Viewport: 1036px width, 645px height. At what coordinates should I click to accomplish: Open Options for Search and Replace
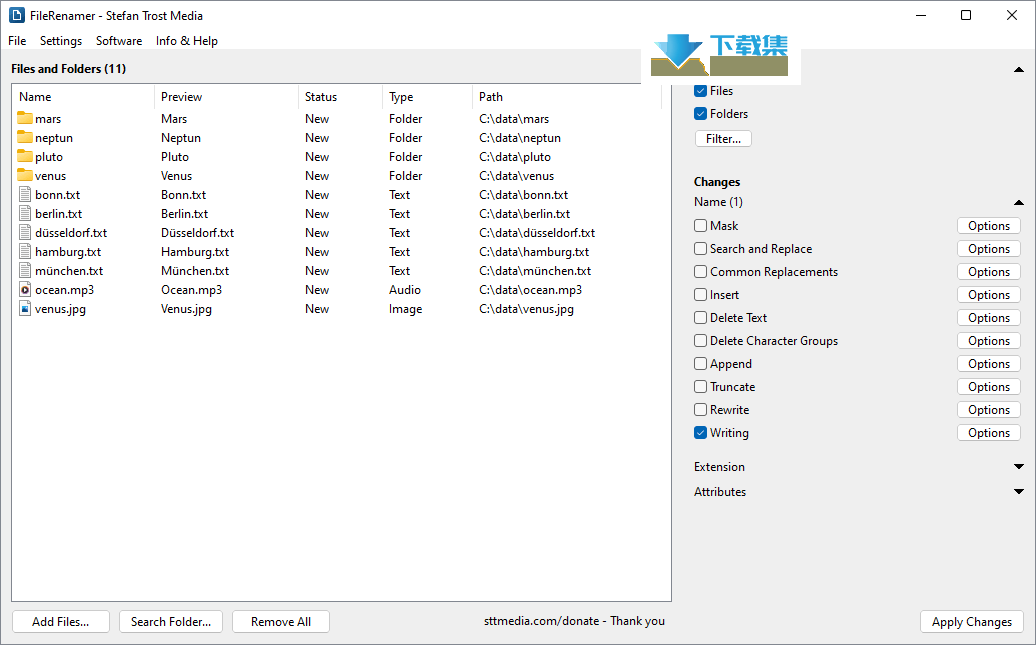[989, 248]
